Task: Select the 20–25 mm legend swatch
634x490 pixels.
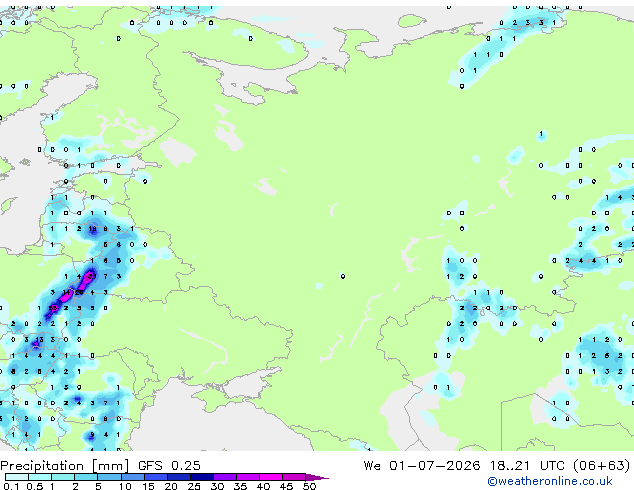Action: [178, 477]
